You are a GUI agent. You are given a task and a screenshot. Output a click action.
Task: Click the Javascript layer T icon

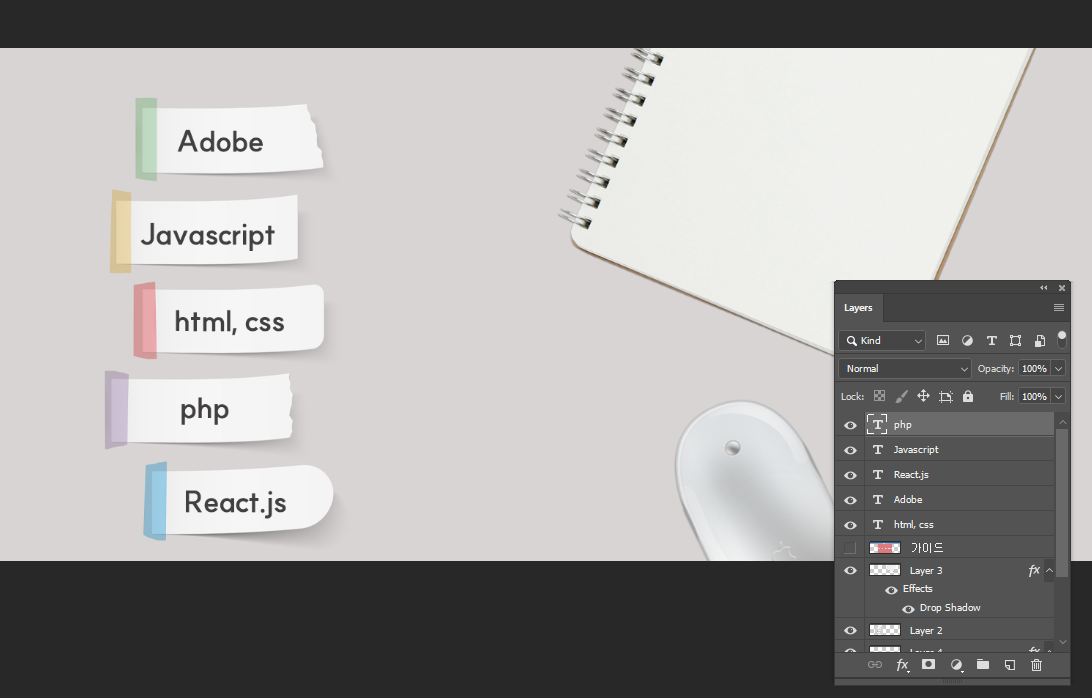[878, 449]
